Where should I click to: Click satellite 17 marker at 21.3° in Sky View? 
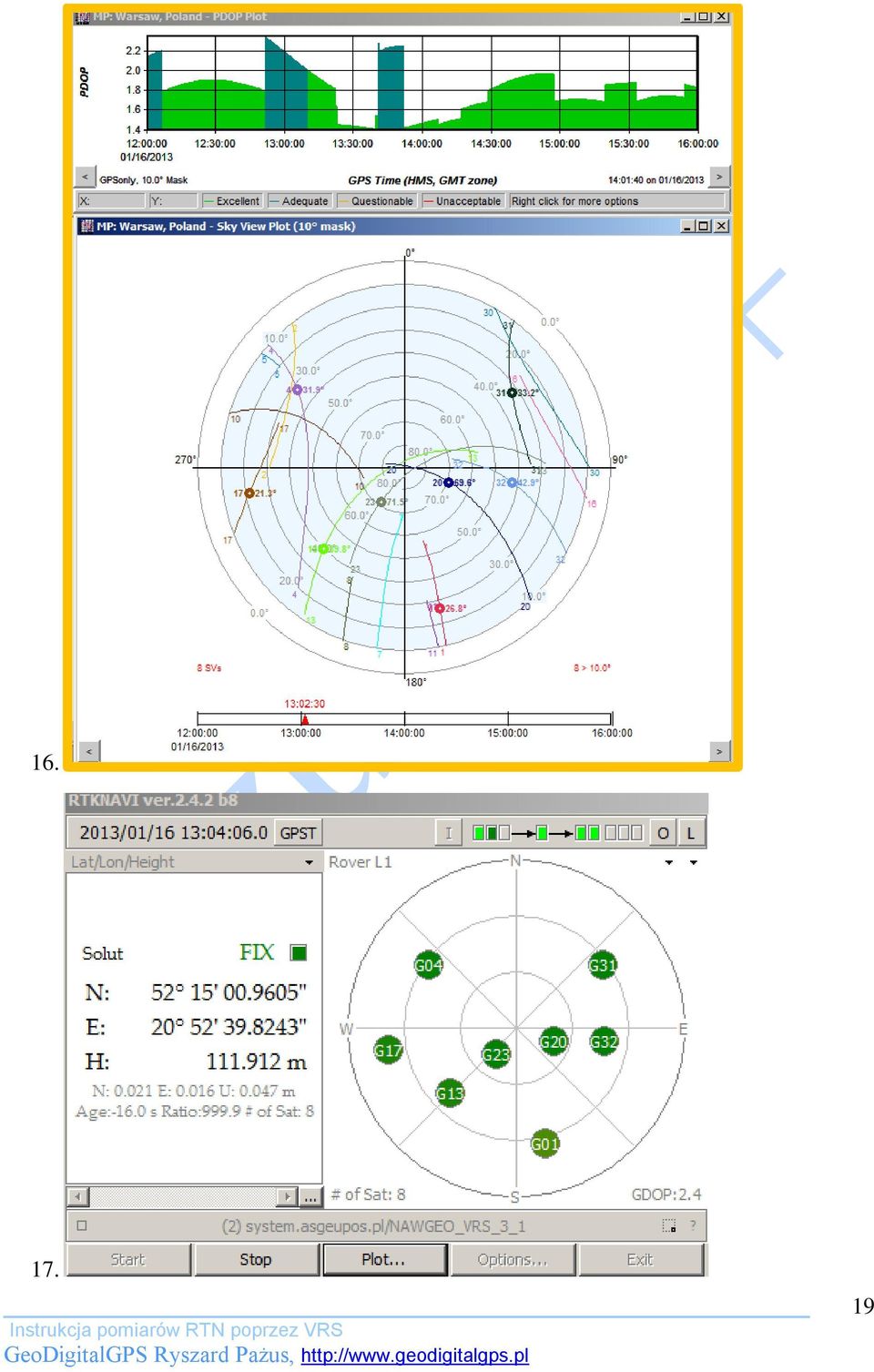249,493
